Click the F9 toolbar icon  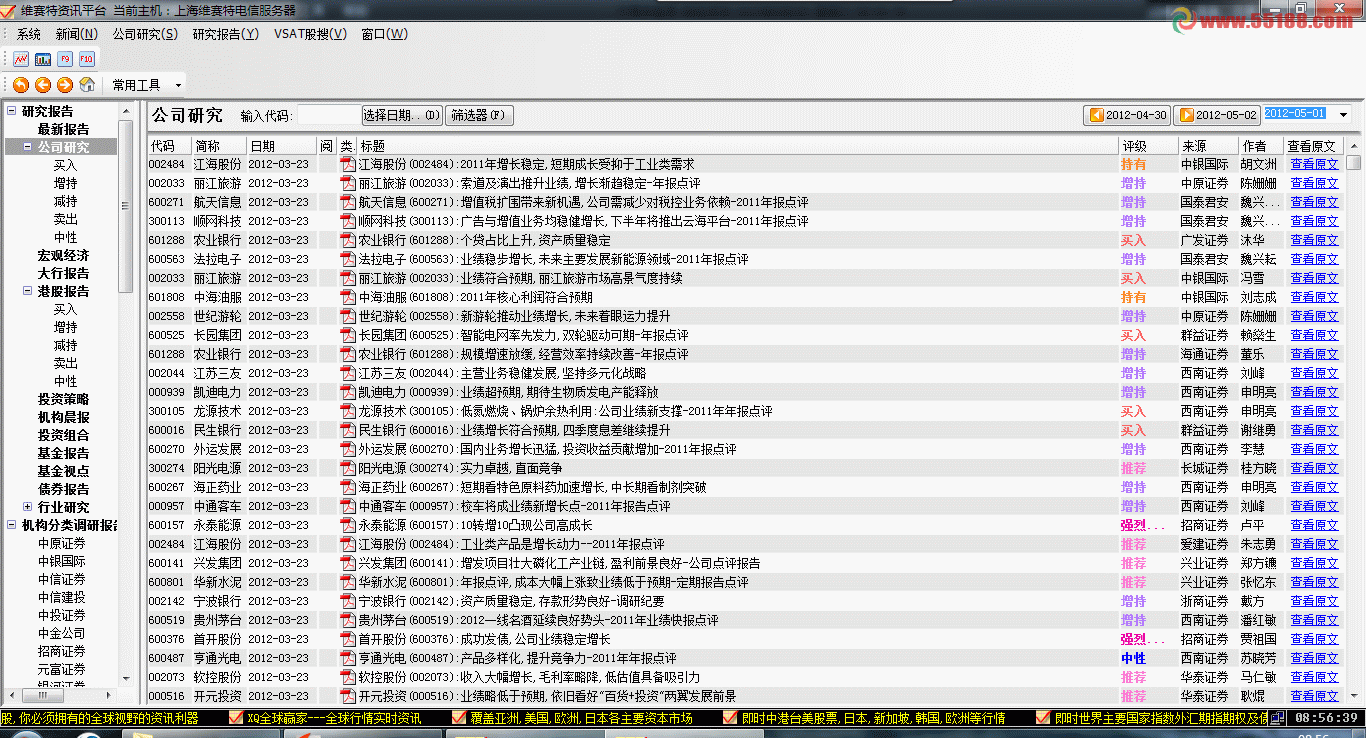pyautogui.click(x=65, y=59)
